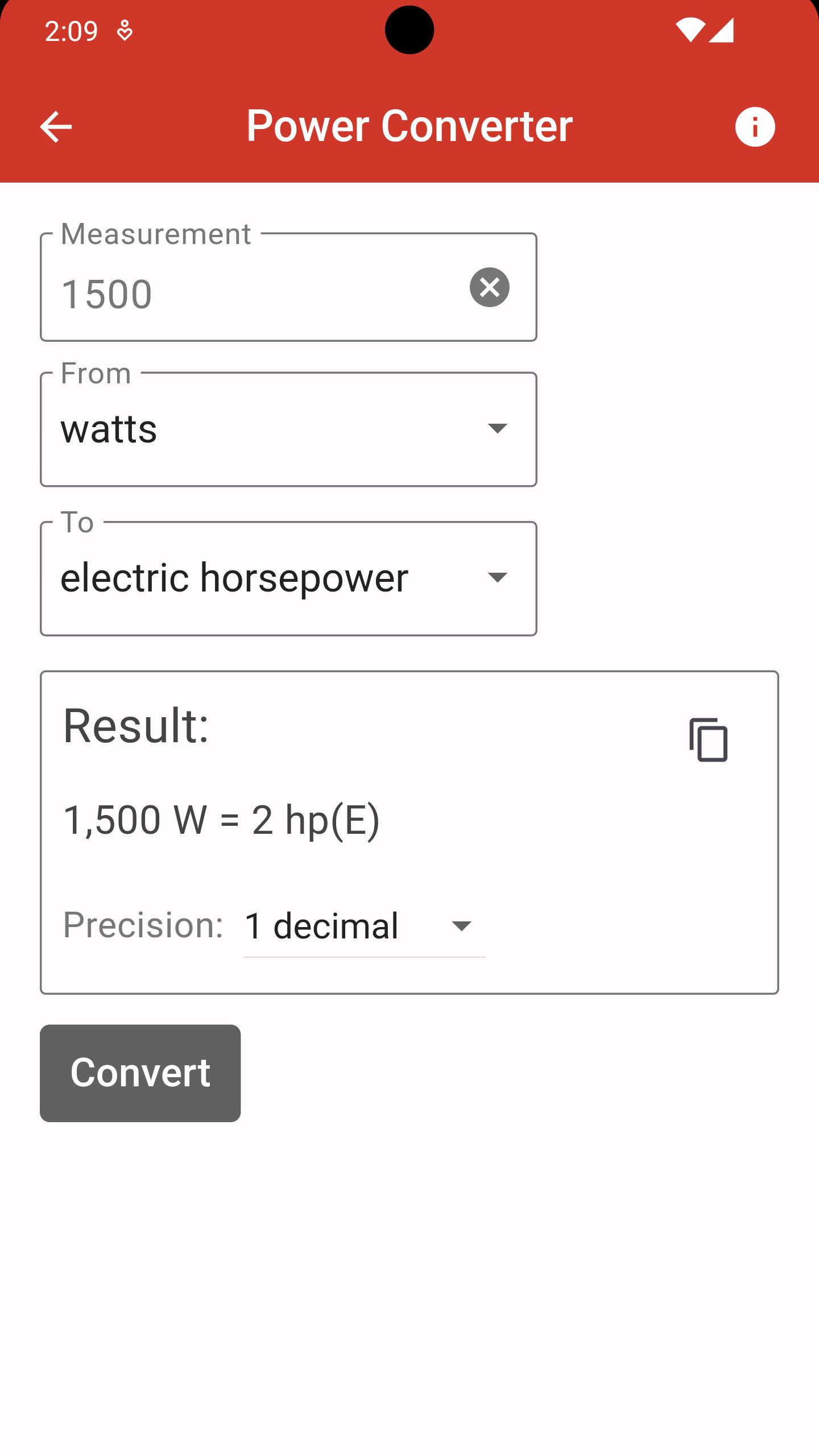Open the From dropdown arrow

[x=497, y=428]
